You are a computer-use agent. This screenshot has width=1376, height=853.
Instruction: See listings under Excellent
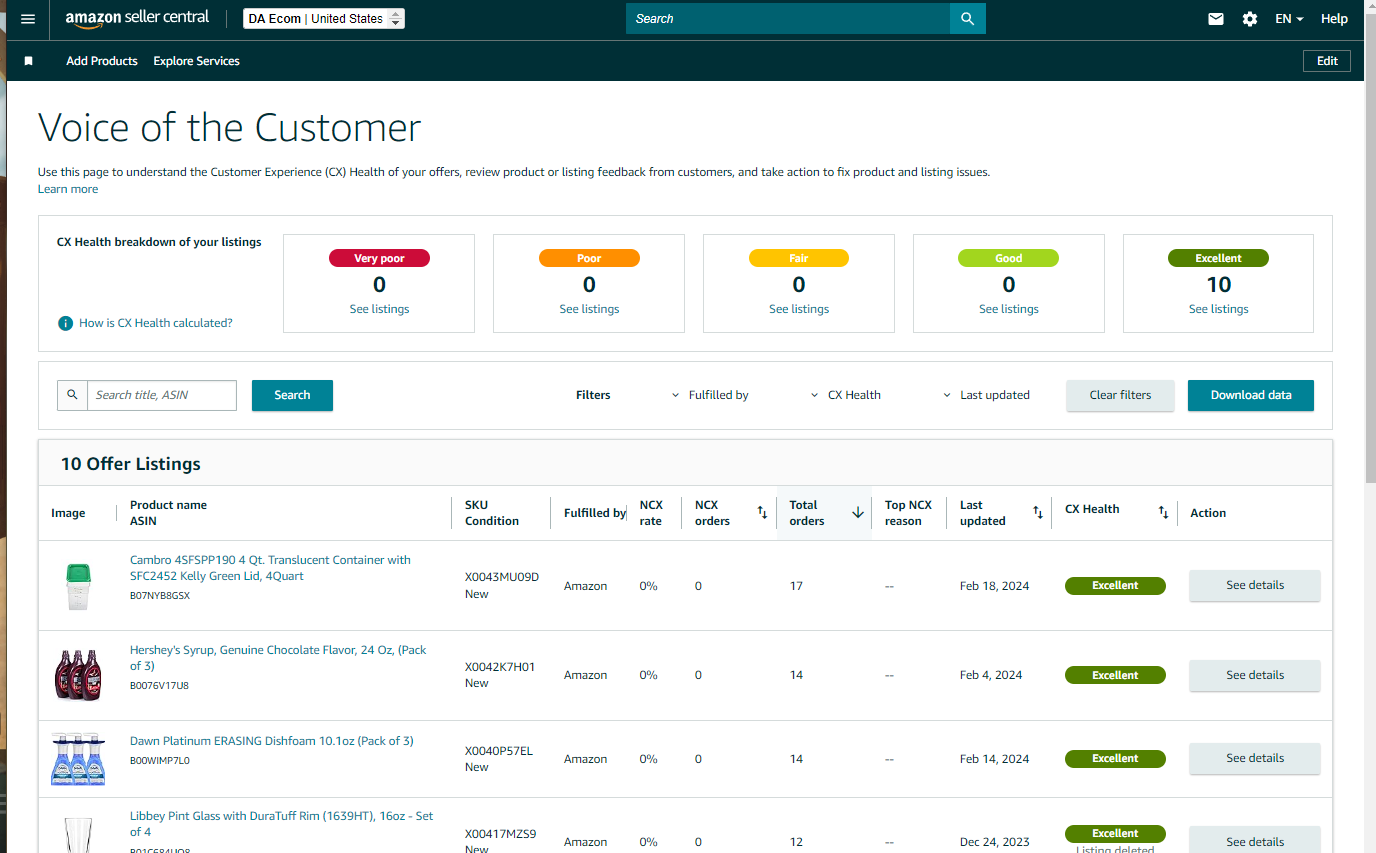click(1219, 309)
